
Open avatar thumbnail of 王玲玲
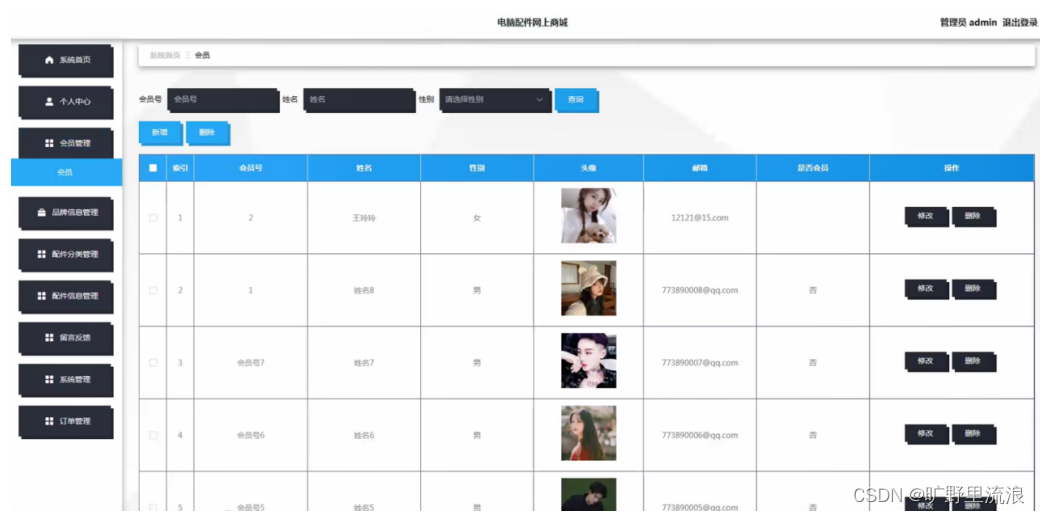pos(588,216)
